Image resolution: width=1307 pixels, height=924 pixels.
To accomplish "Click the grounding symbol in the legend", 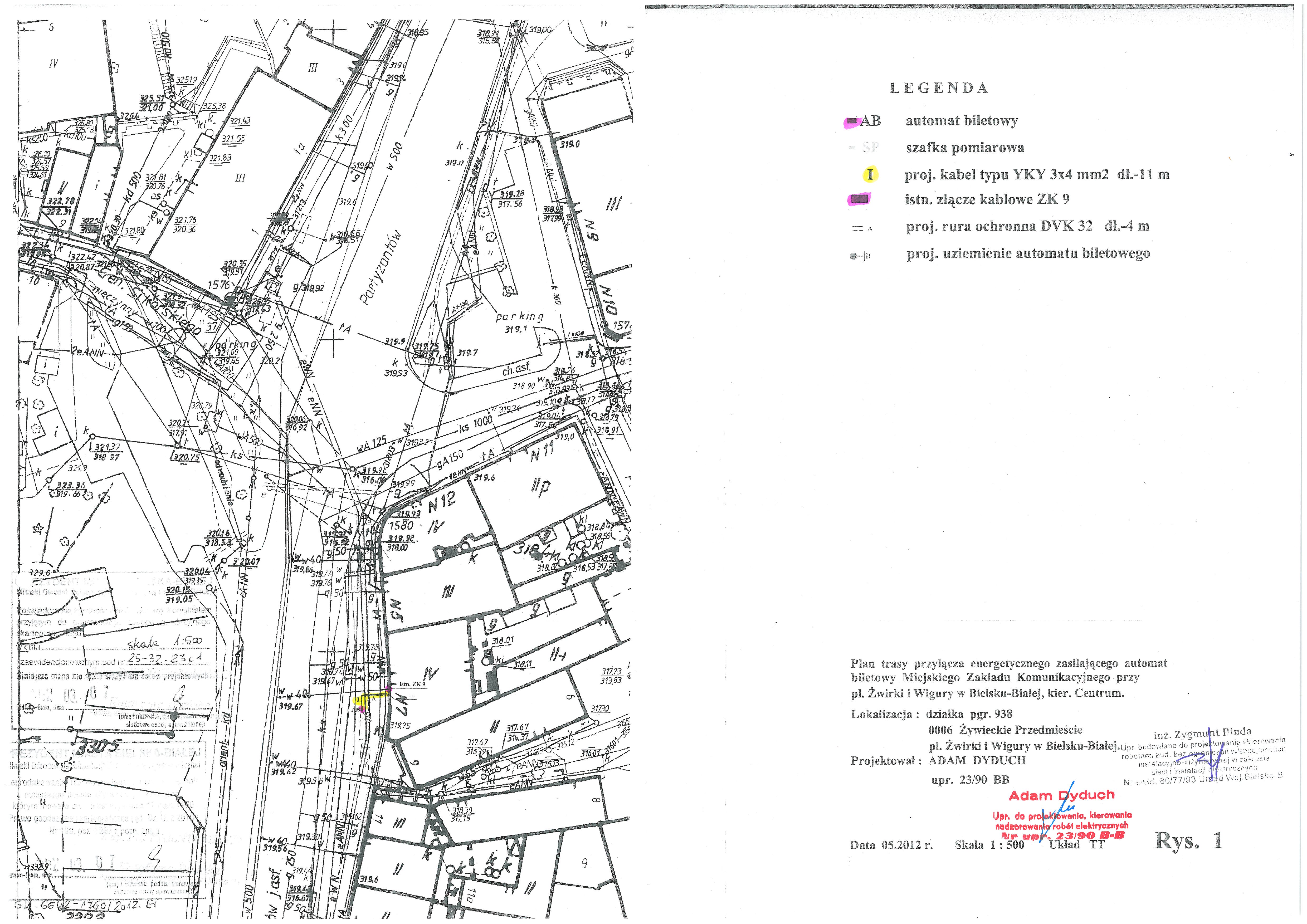I will [860, 256].
